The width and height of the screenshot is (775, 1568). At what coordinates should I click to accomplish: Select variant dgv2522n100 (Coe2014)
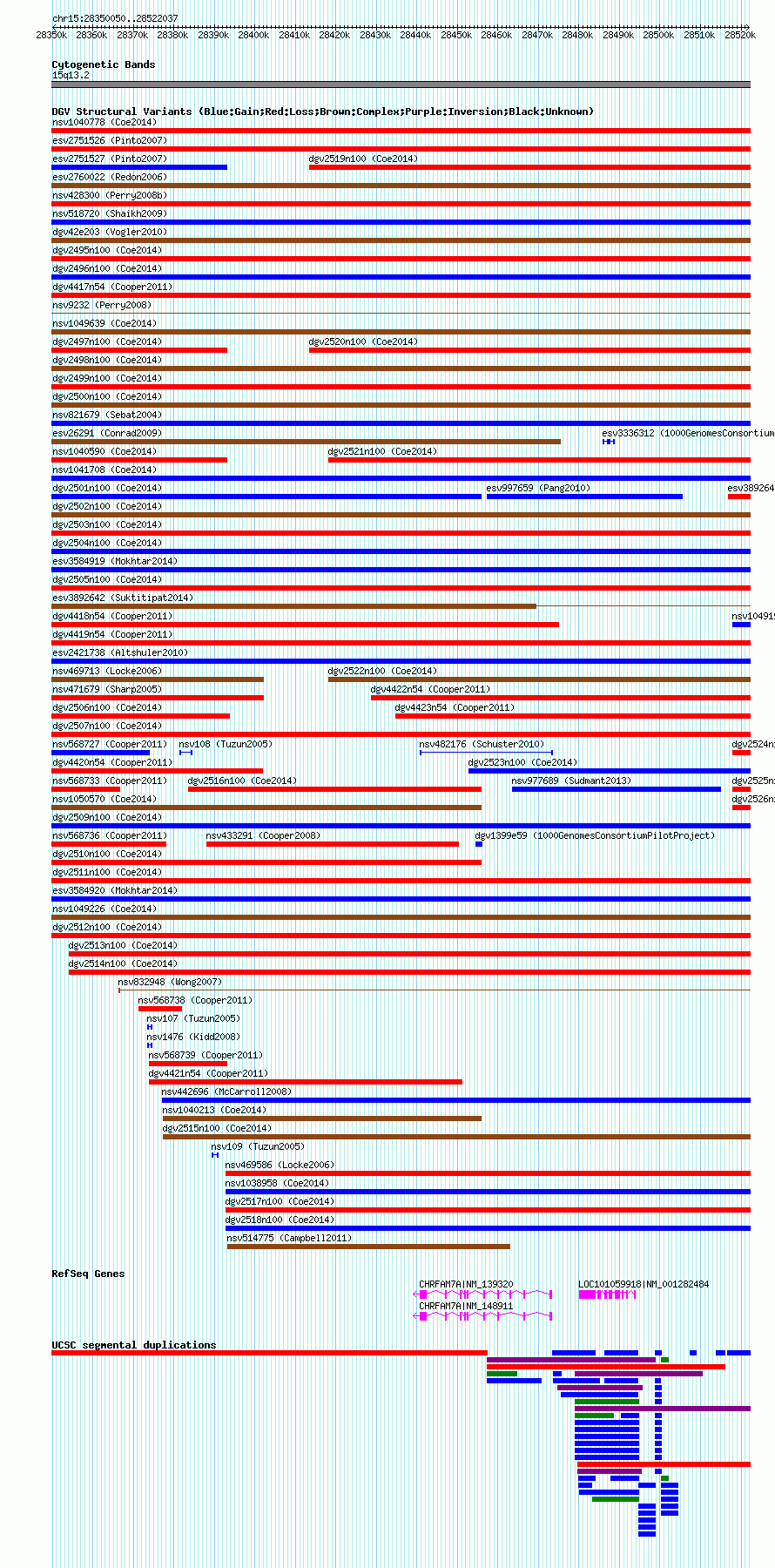382,672
